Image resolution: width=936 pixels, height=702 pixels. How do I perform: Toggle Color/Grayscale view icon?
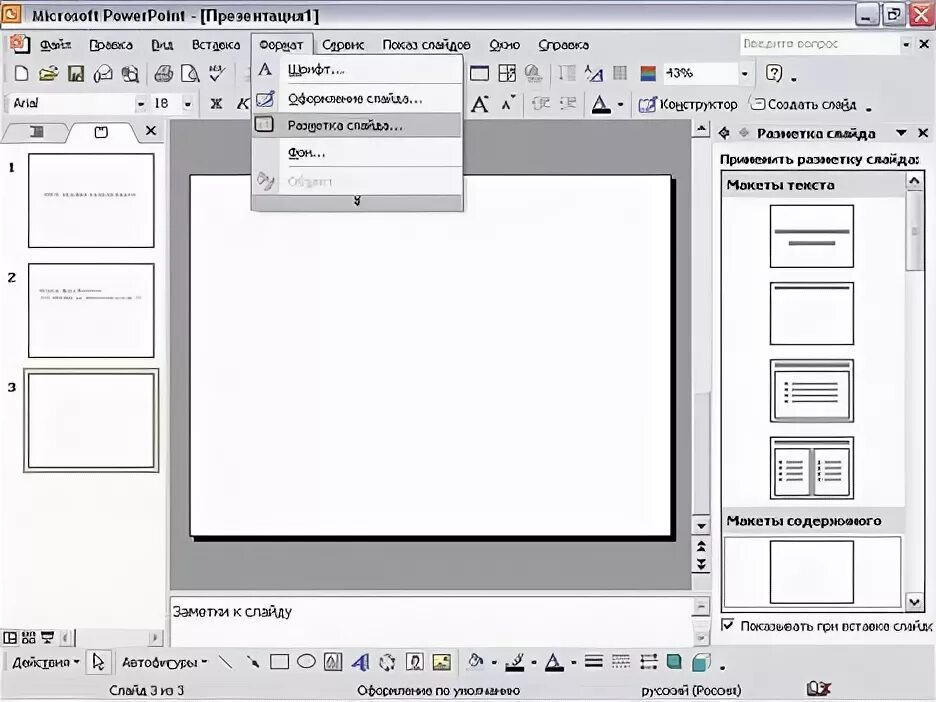pos(648,73)
